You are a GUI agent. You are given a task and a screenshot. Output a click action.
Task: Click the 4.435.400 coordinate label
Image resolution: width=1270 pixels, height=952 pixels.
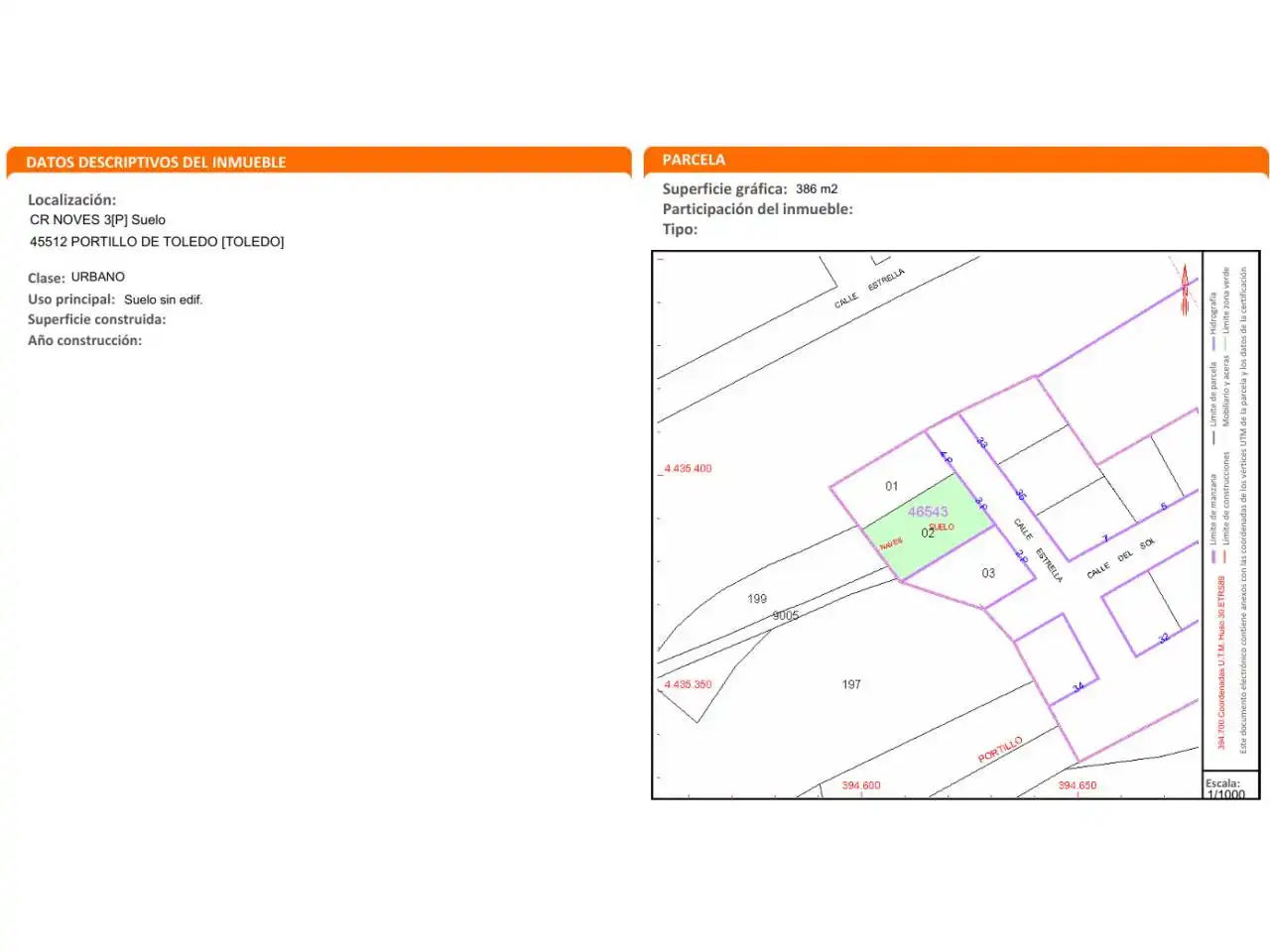(688, 468)
